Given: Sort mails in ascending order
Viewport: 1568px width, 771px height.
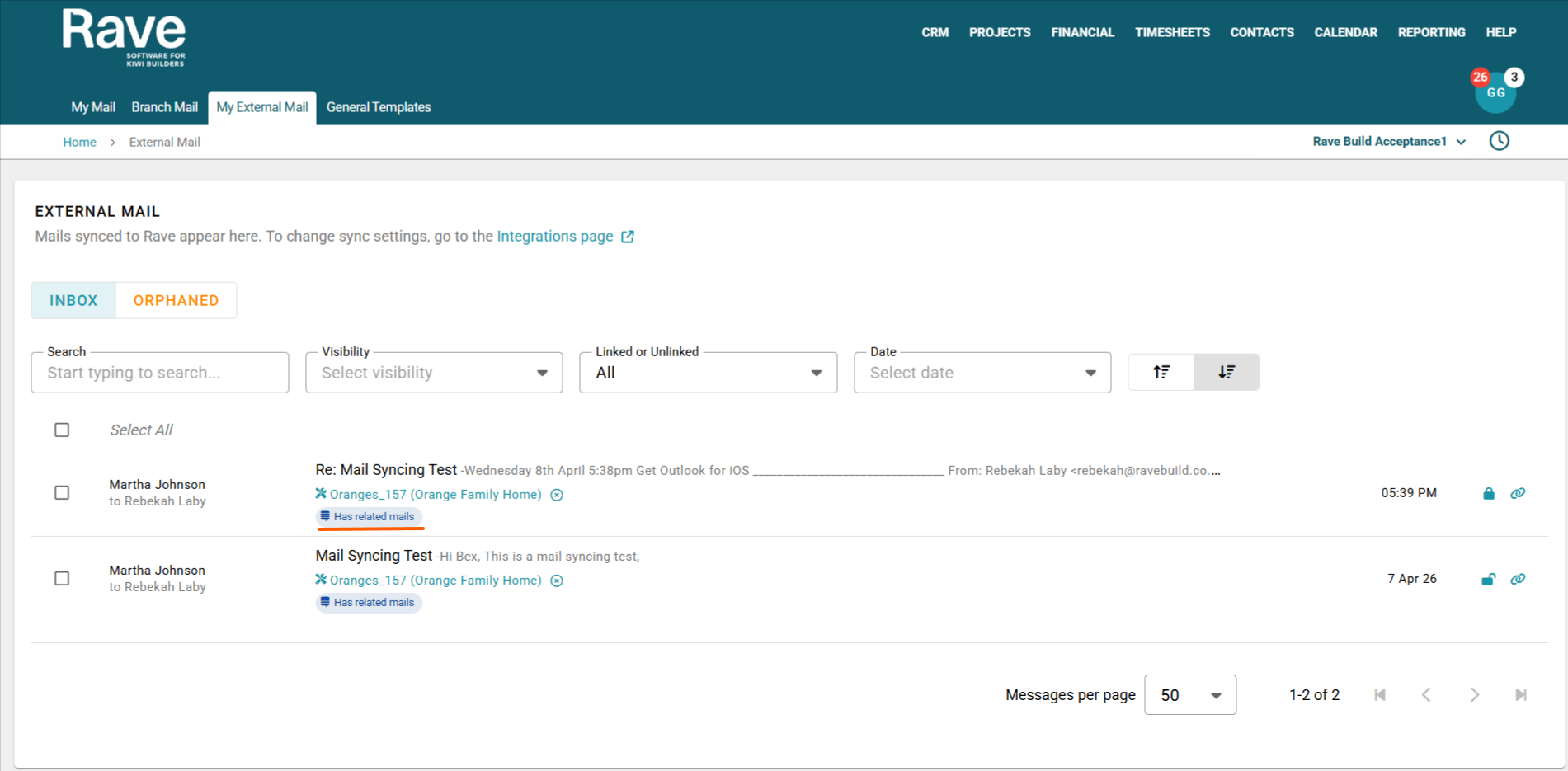Looking at the screenshot, I should [x=1161, y=372].
